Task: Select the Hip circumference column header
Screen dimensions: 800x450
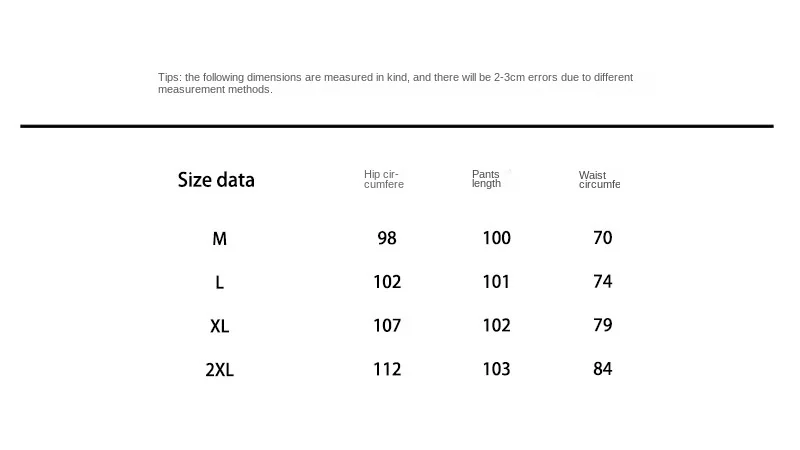Action: click(x=384, y=180)
